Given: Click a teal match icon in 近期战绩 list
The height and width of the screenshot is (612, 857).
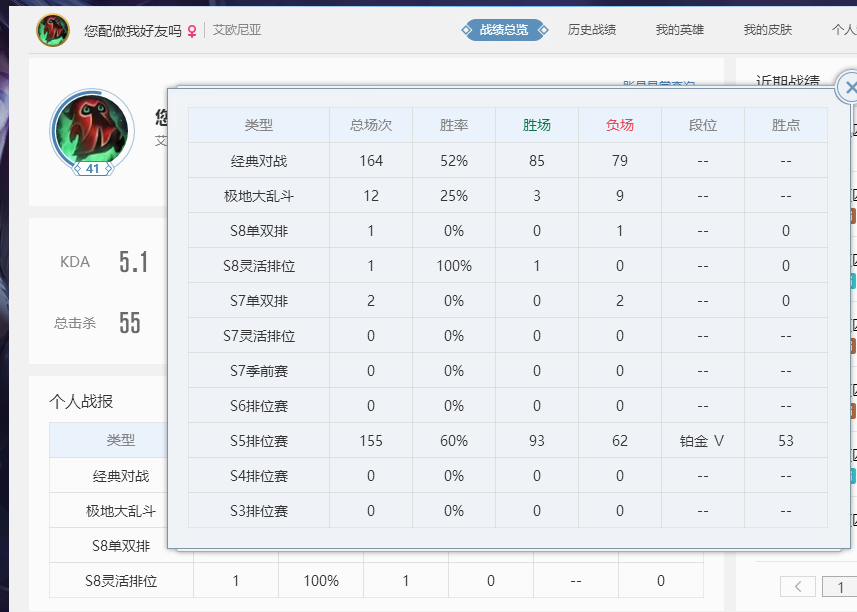Looking at the screenshot, I should coord(852,280).
